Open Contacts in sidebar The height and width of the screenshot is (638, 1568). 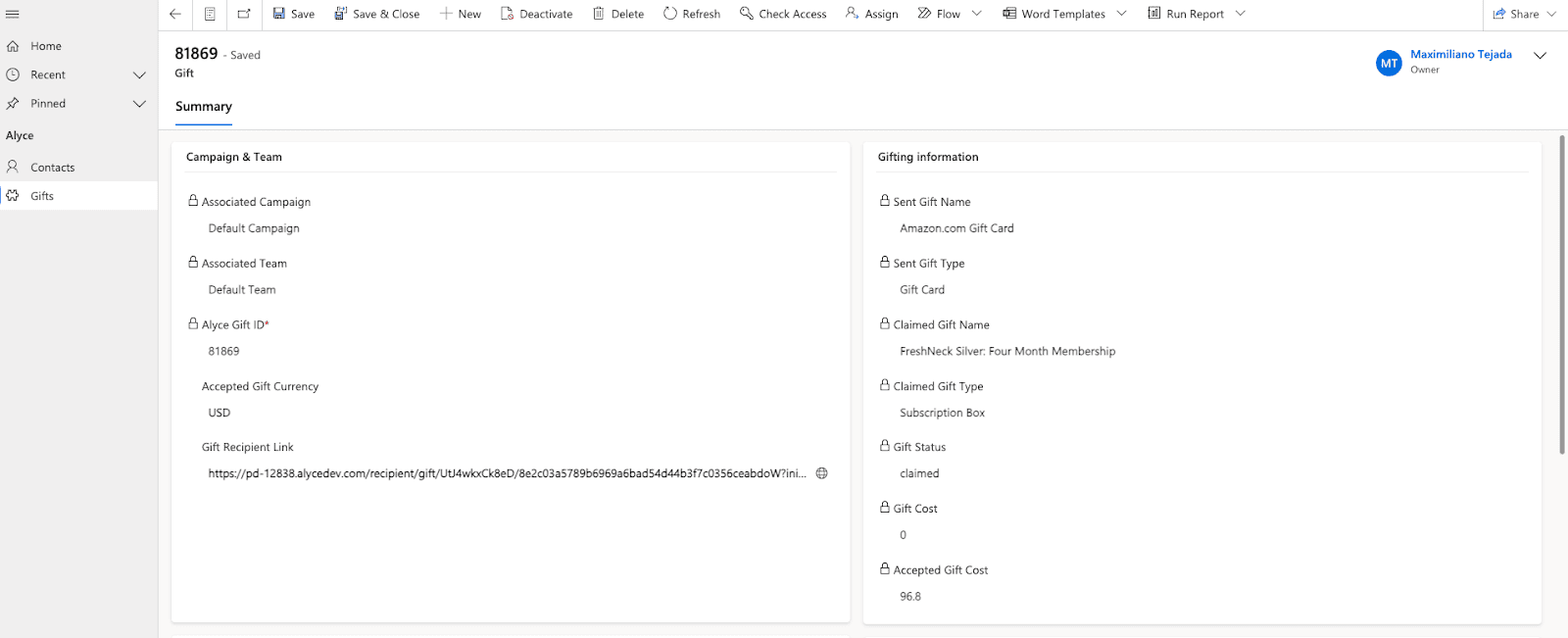78,168
